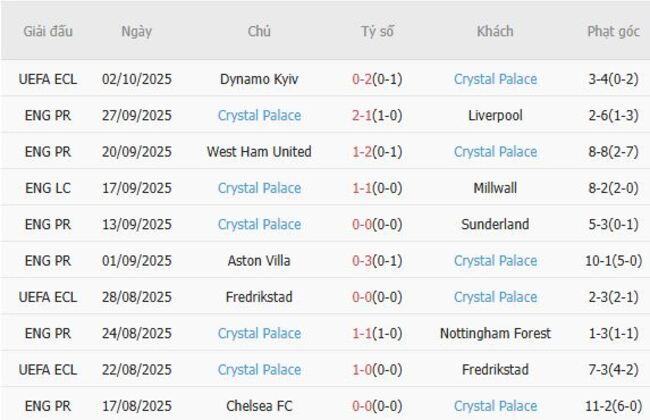Screen dimensions: 650x420
Task: Click the 1-2(0-1) West Ham match score
Action: pos(377,152)
